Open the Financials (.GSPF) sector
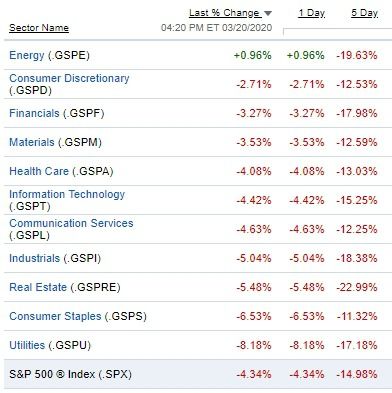 click(x=34, y=113)
